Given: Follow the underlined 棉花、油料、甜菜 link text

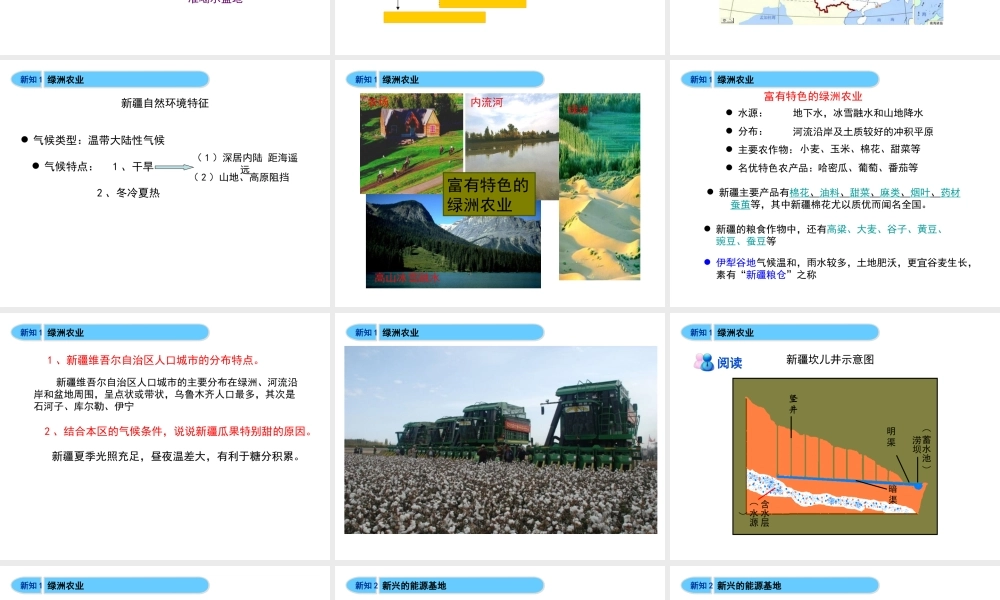Looking at the screenshot, I should [875, 193].
